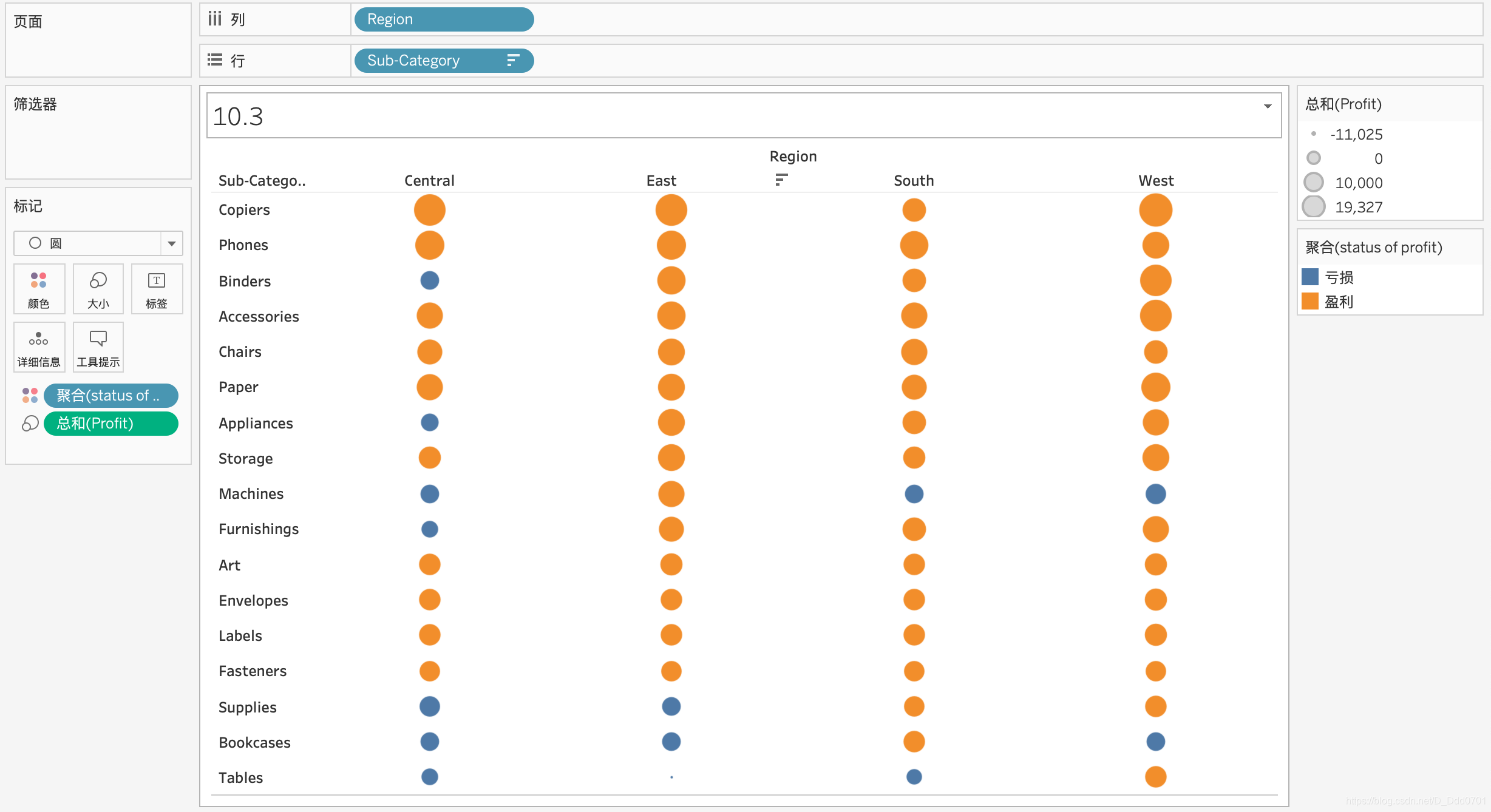Click the Bookcases West blue circle mark
Screen dimensions: 1491x812
(x=1156, y=742)
